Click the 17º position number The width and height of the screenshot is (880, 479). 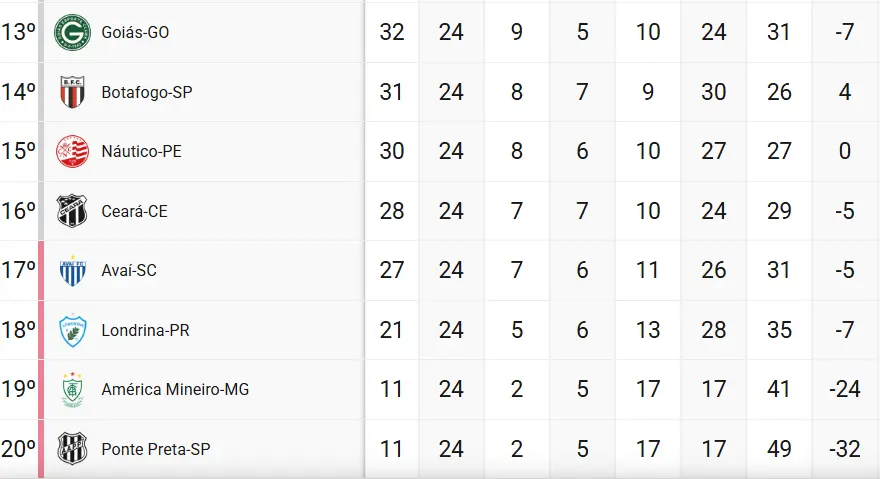(19, 271)
